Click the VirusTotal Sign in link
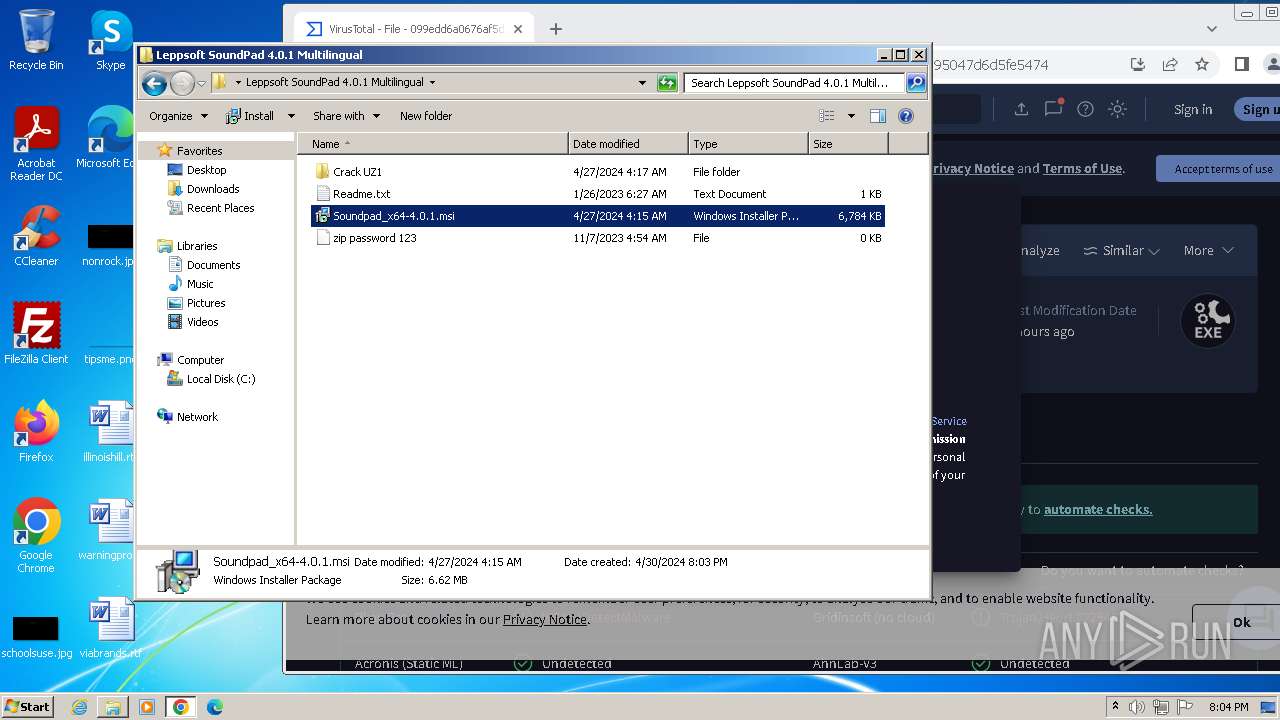The height and width of the screenshot is (720, 1280). (1193, 110)
